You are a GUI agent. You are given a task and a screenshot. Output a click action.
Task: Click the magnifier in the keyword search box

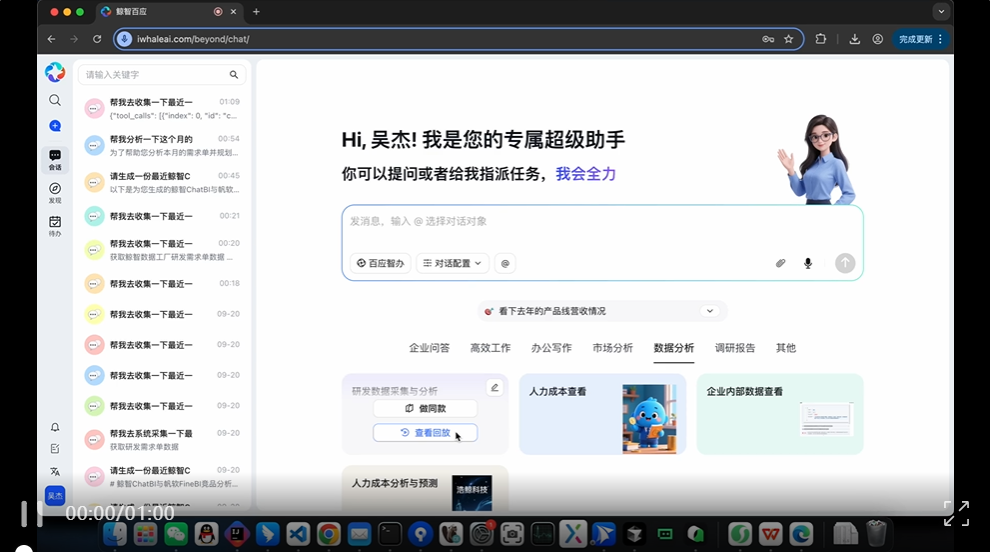[234, 75]
